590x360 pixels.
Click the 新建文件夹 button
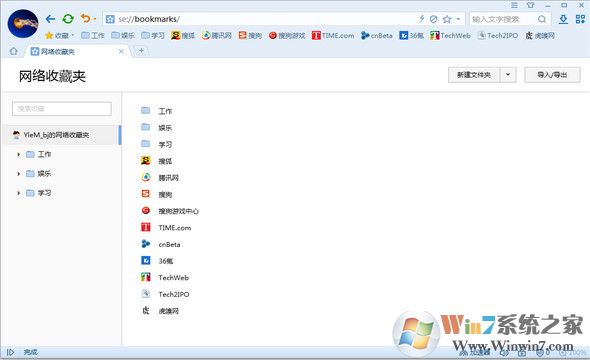473,75
